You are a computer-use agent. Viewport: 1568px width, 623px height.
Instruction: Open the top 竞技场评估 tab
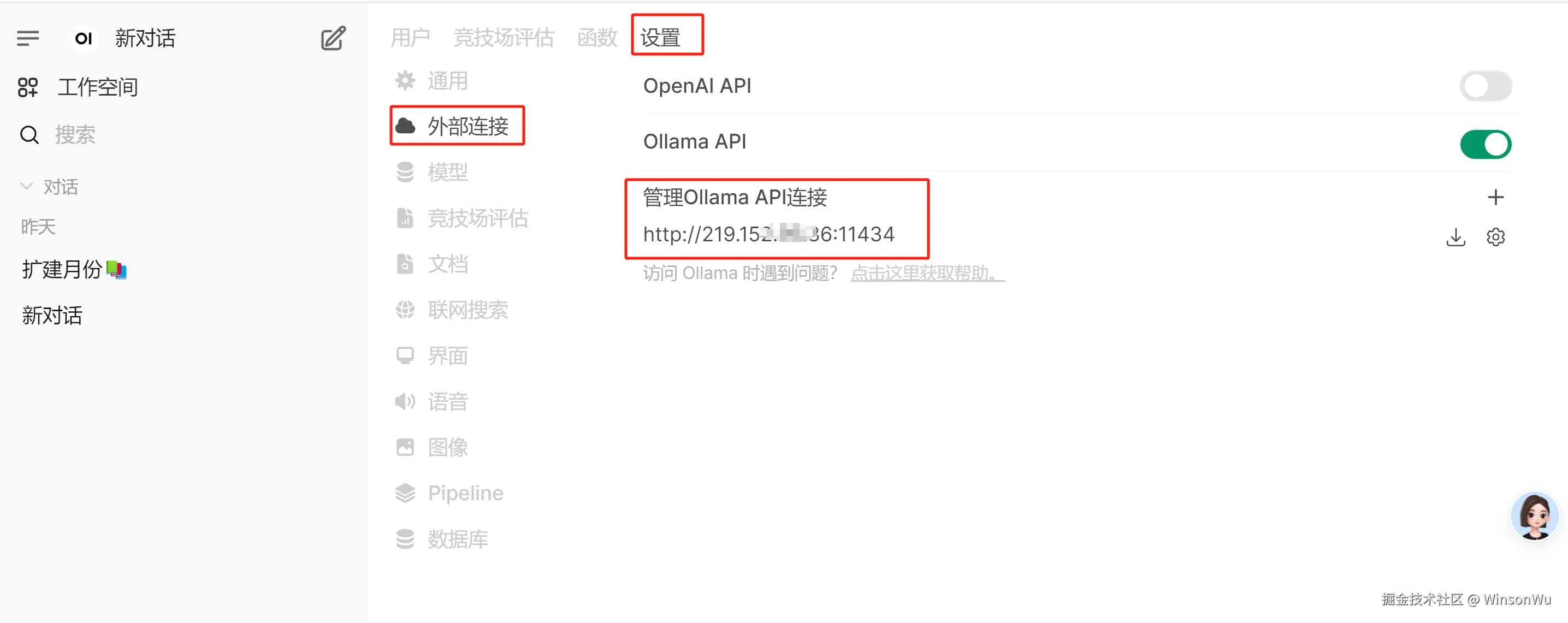pos(504,38)
